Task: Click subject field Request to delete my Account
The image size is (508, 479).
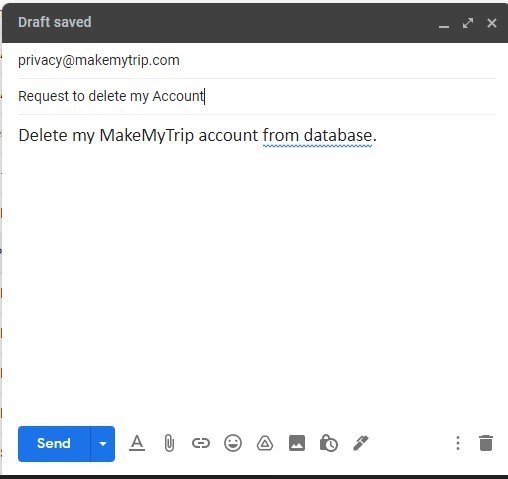Action: [257, 96]
